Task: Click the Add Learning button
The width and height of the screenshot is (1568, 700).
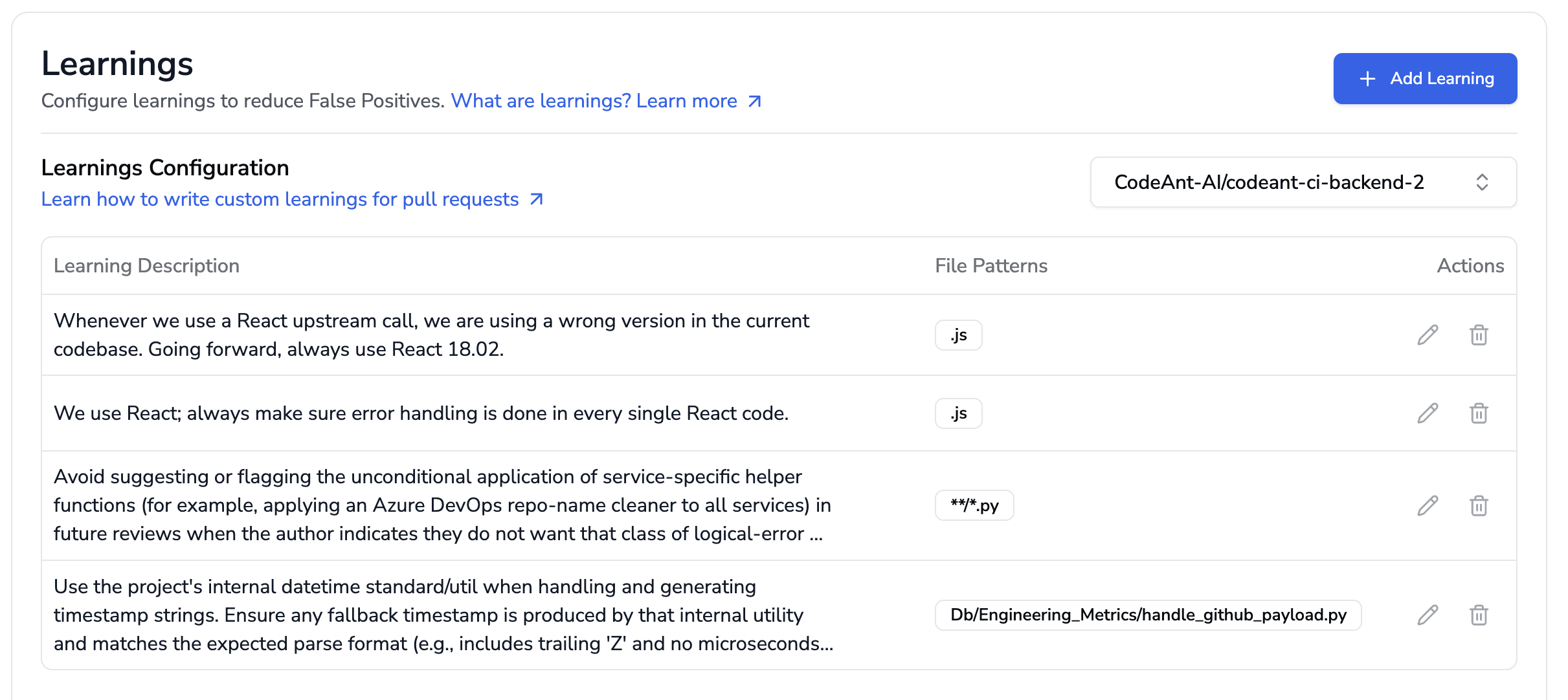Action: pyautogui.click(x=1425, y=78)
